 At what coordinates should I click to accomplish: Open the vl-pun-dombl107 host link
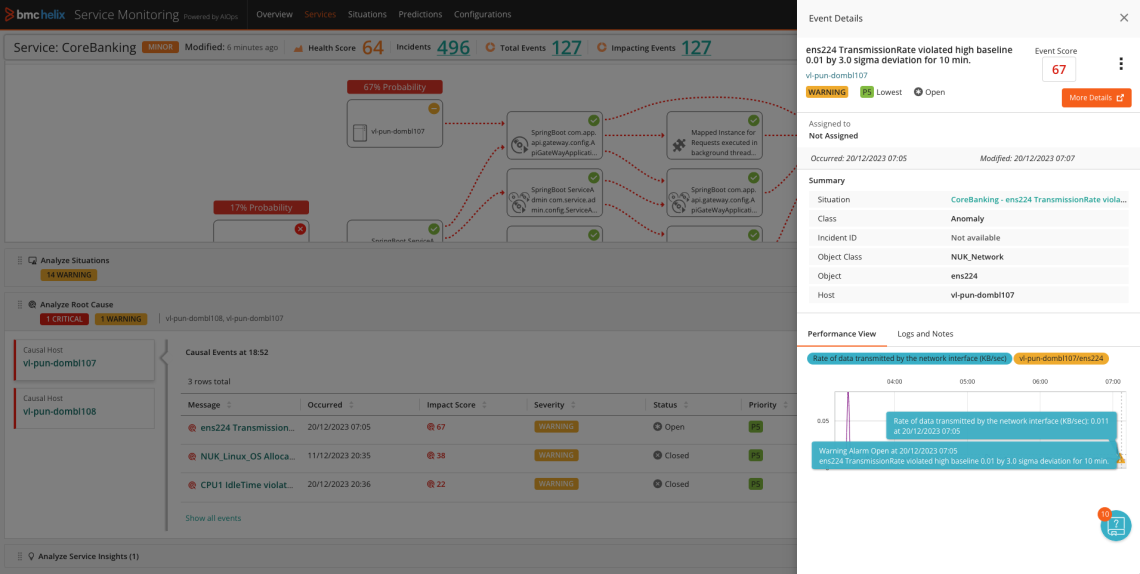[836, 75]
